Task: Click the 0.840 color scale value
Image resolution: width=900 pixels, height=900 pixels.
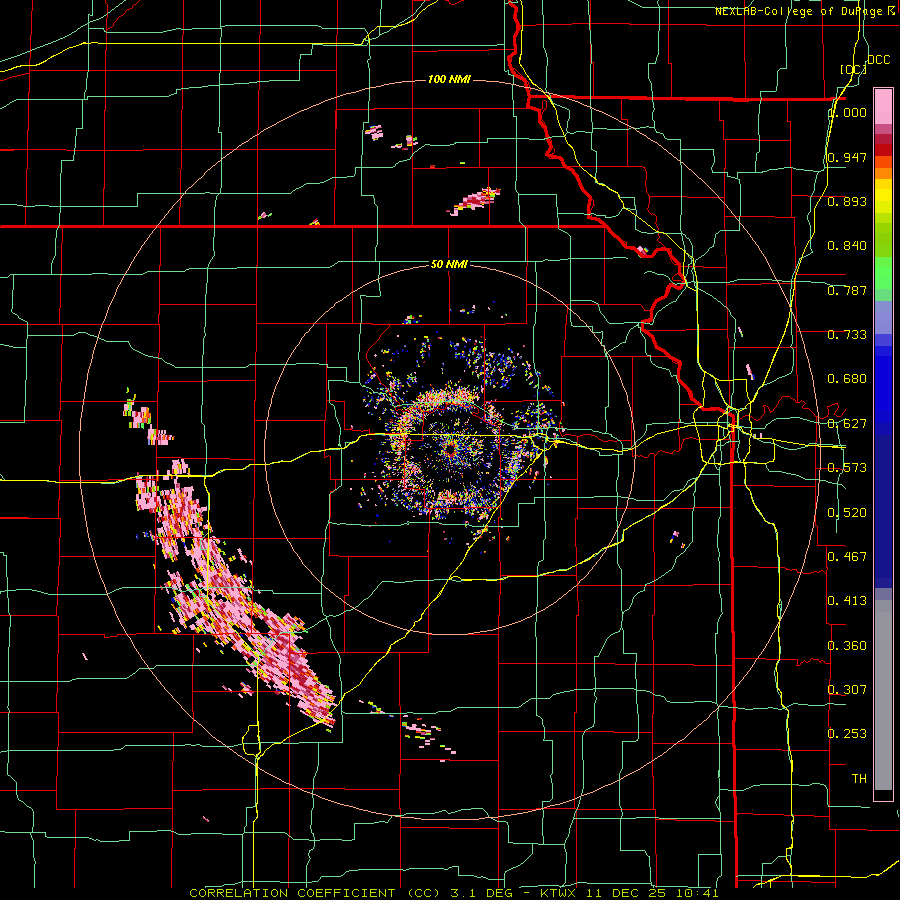Action: coord(847,246)
